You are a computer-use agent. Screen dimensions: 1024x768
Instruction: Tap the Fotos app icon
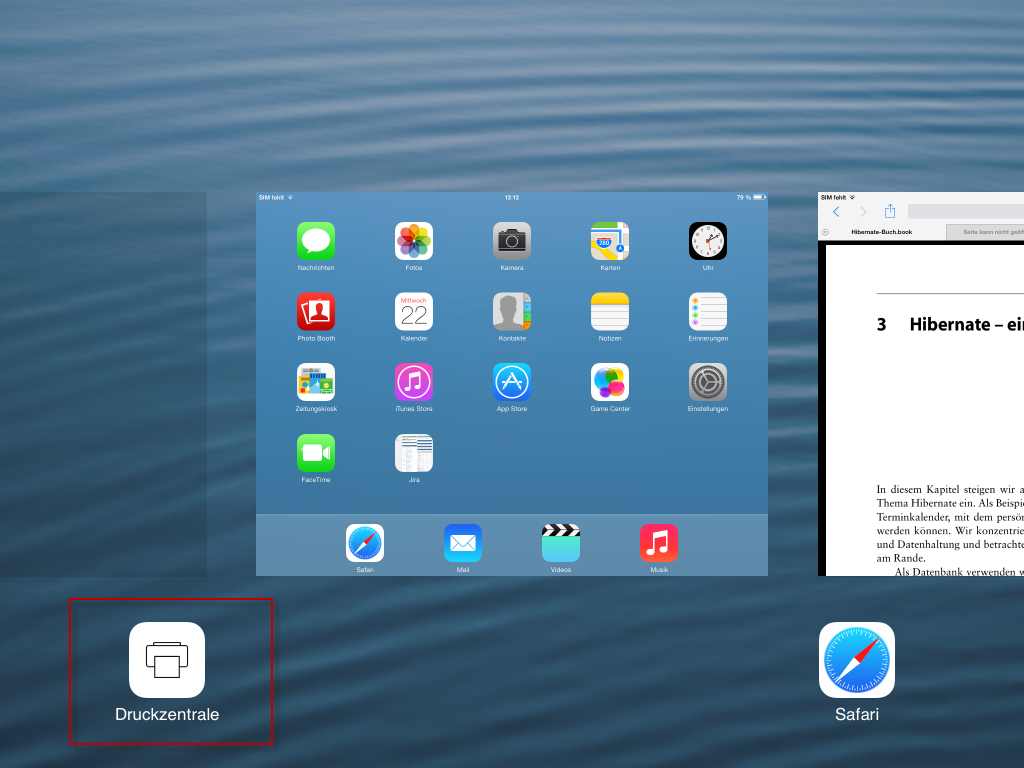[414, 241]
